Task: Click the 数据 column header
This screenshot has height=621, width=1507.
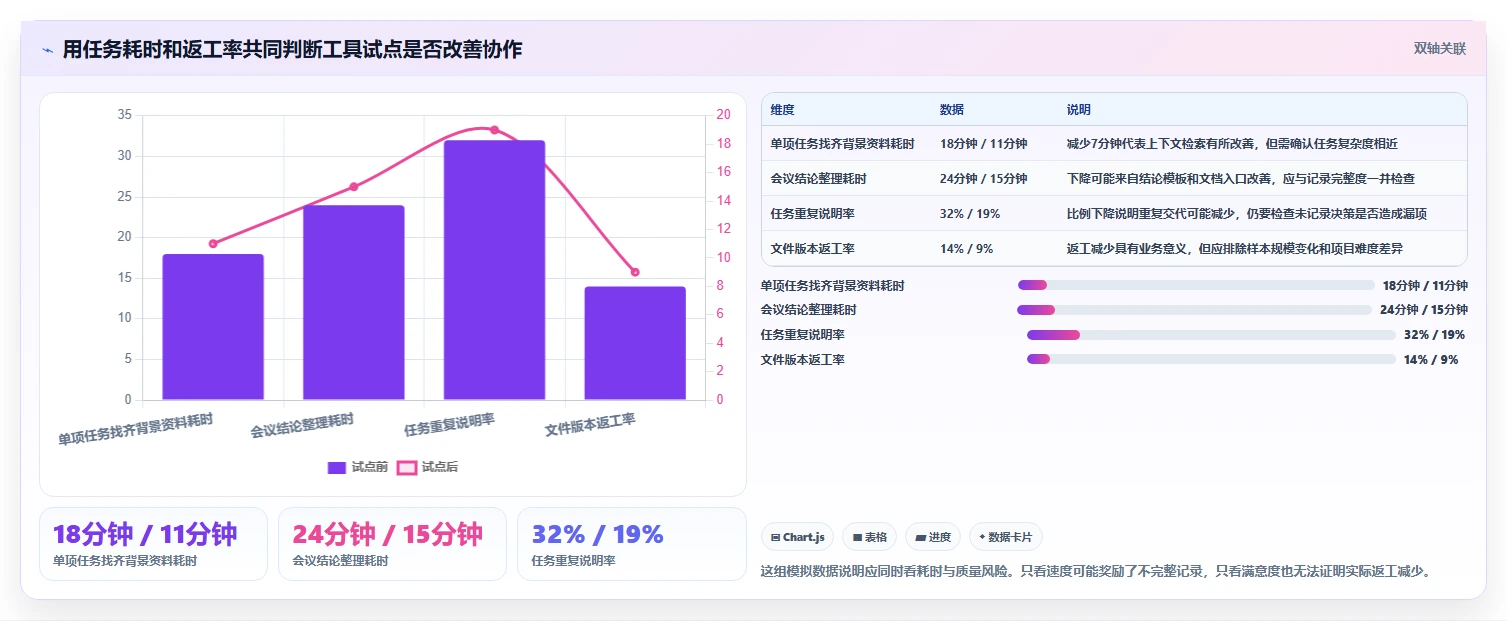Action: click(952, 110)
